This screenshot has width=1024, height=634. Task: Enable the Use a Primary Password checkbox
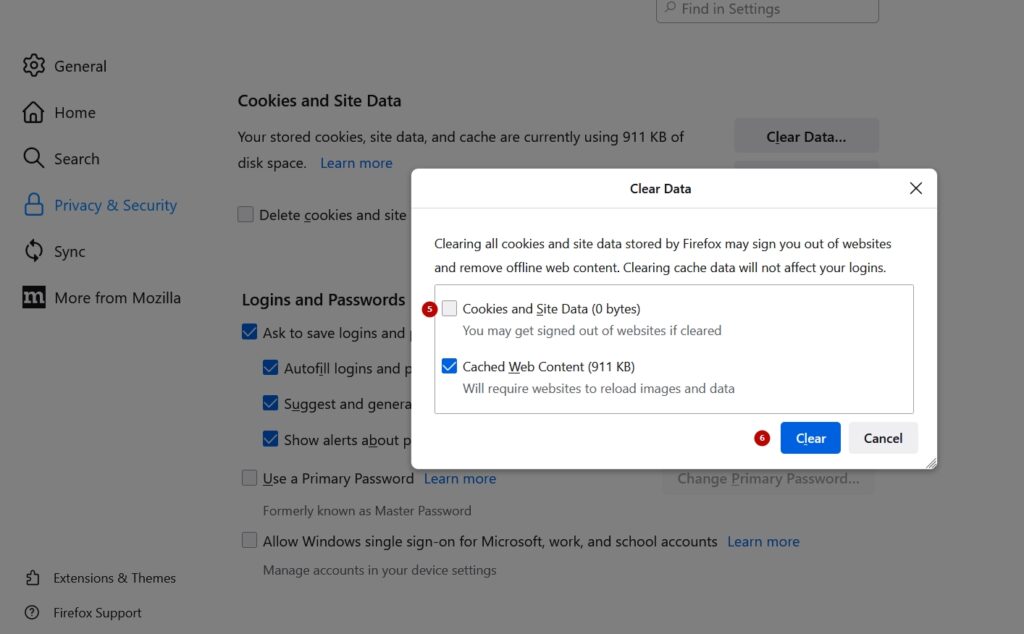point(249,478)
